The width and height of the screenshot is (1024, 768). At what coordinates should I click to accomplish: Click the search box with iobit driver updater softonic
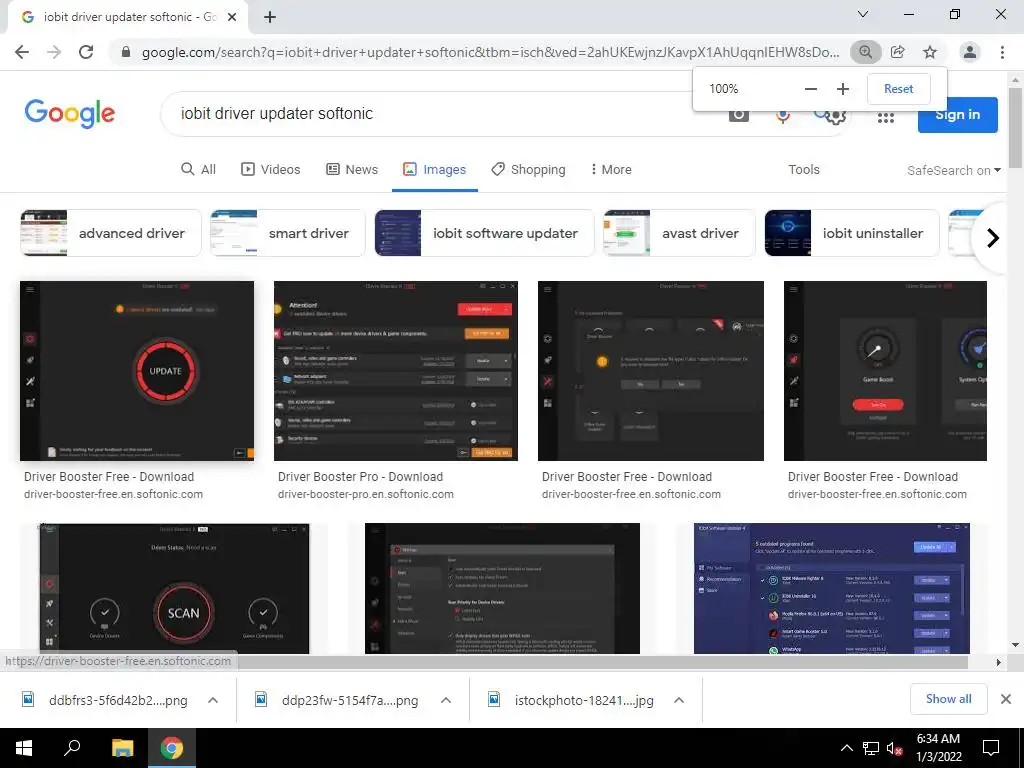[444, 114]
